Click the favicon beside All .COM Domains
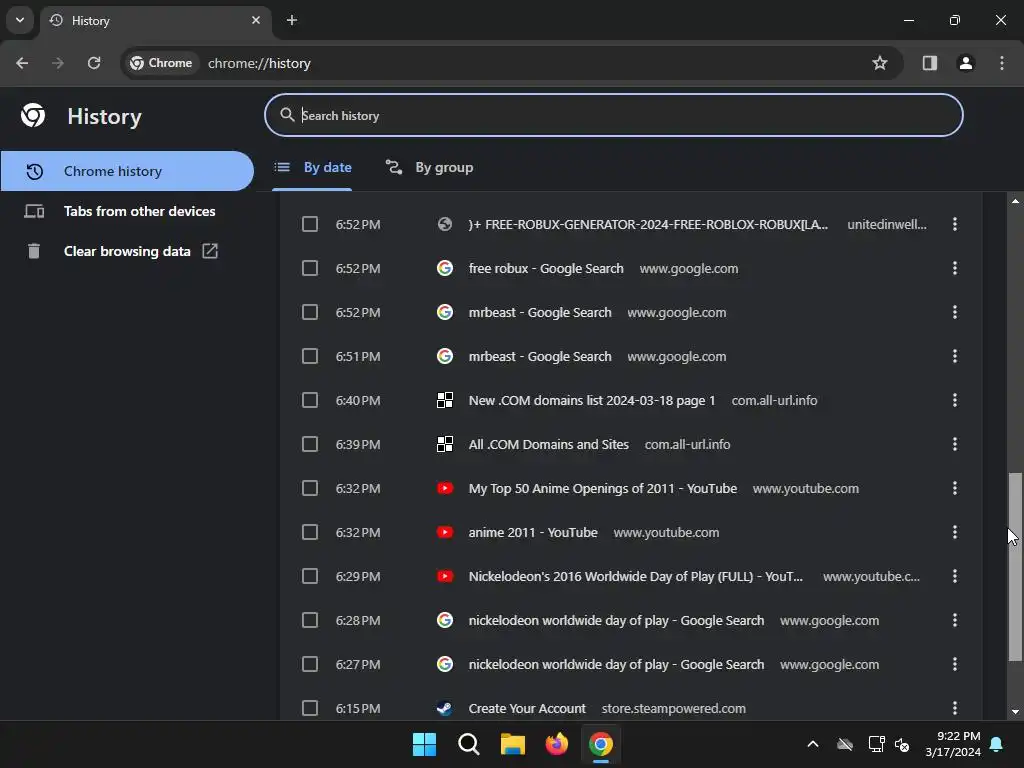The image size is (1024, 768). [445, 445]
